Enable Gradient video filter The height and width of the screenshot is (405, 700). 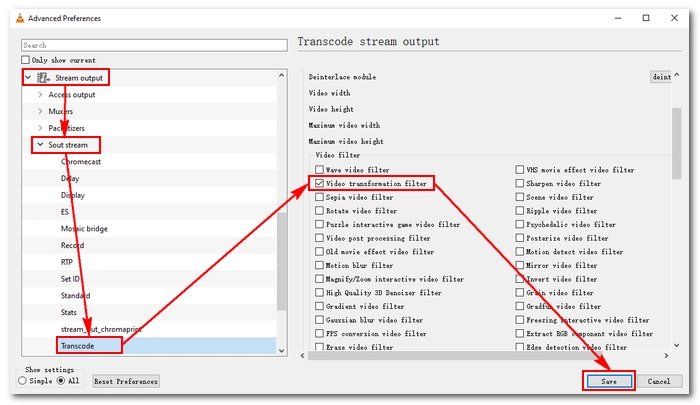319,306
